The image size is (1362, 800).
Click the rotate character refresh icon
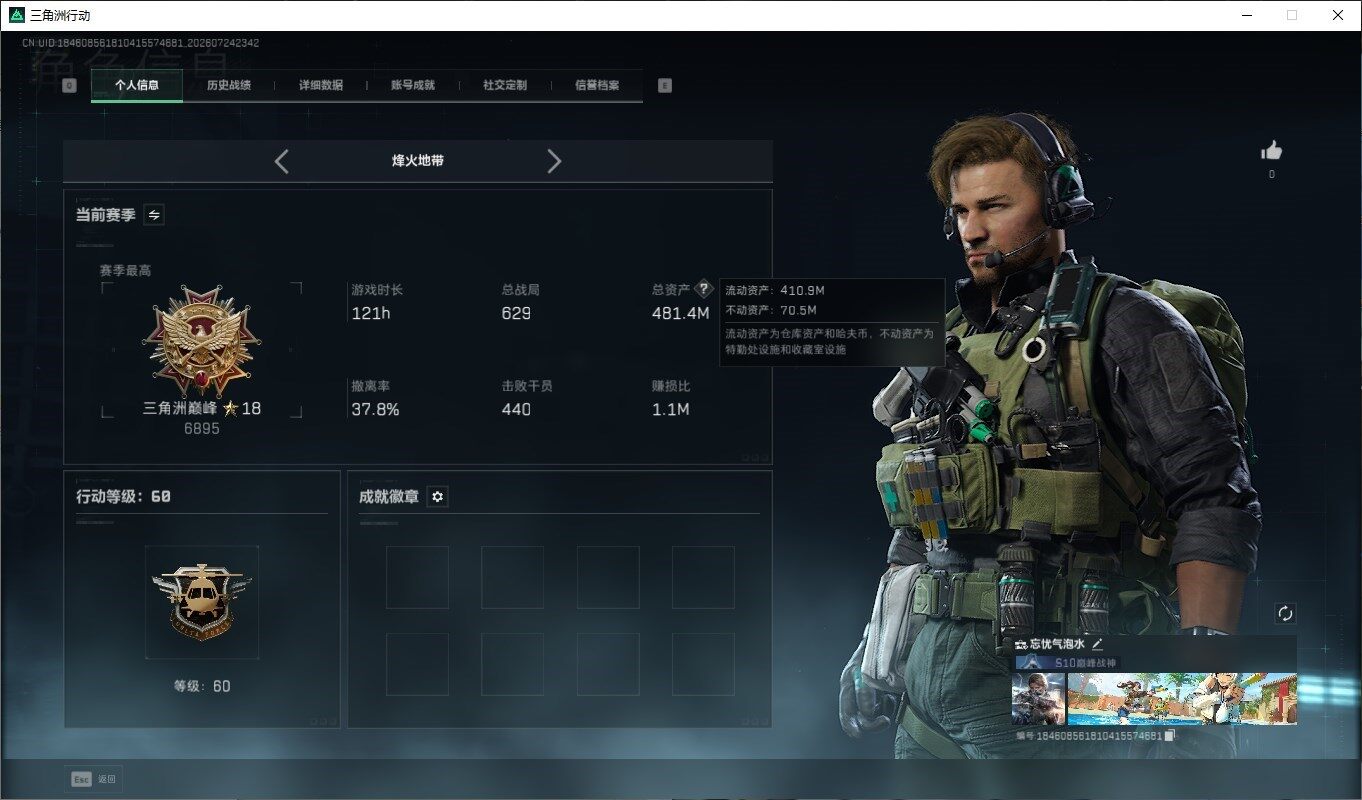1286,613
